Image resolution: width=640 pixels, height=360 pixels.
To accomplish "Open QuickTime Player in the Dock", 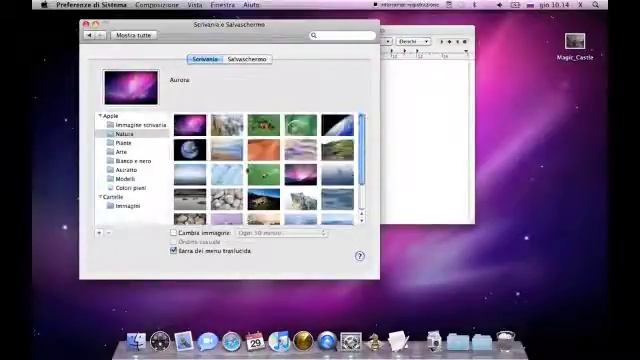I will (x=327, y=341).
